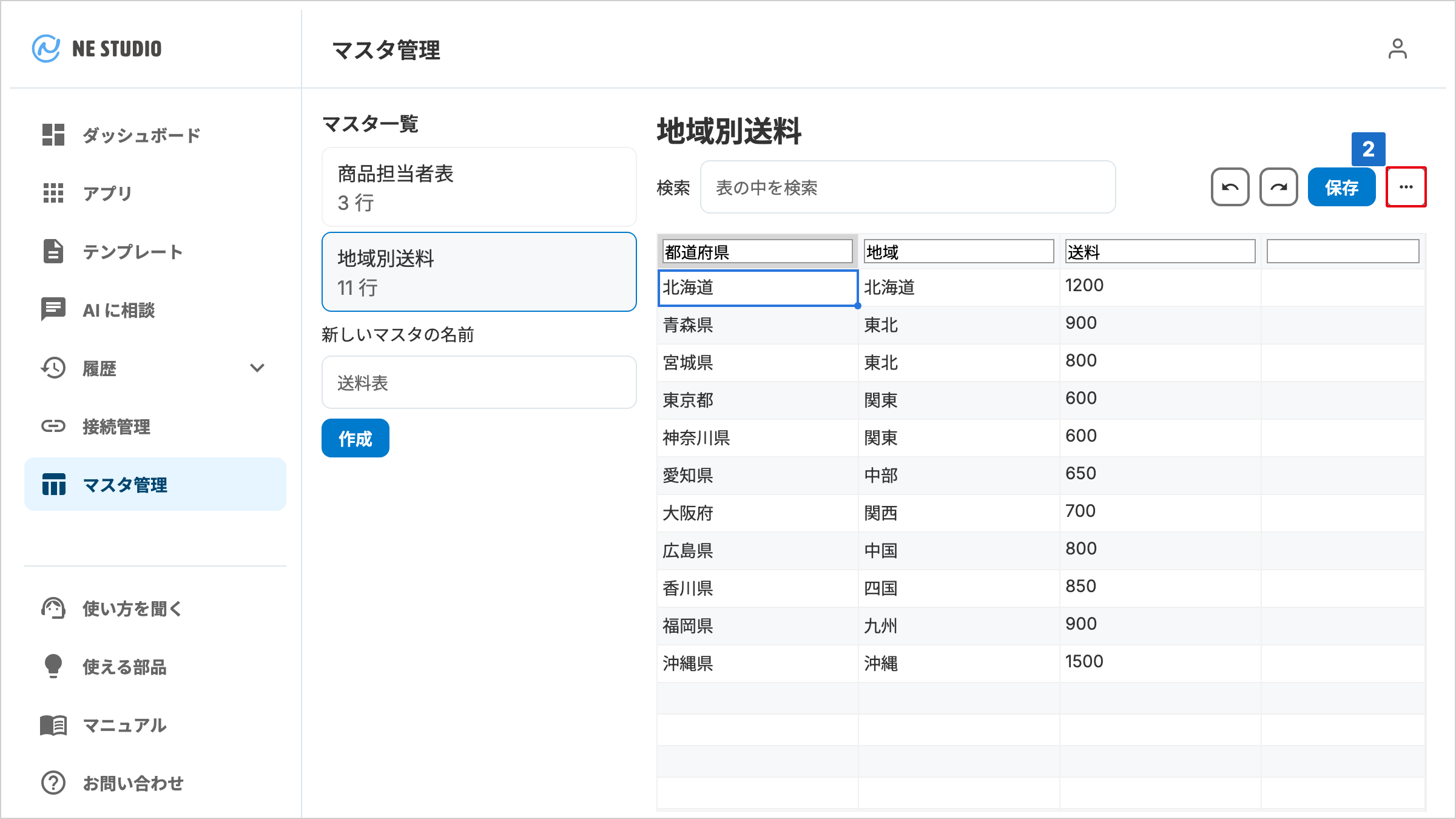Select the 1200 shipping fee cell
1456x819 pixels.
[1161, 288]
